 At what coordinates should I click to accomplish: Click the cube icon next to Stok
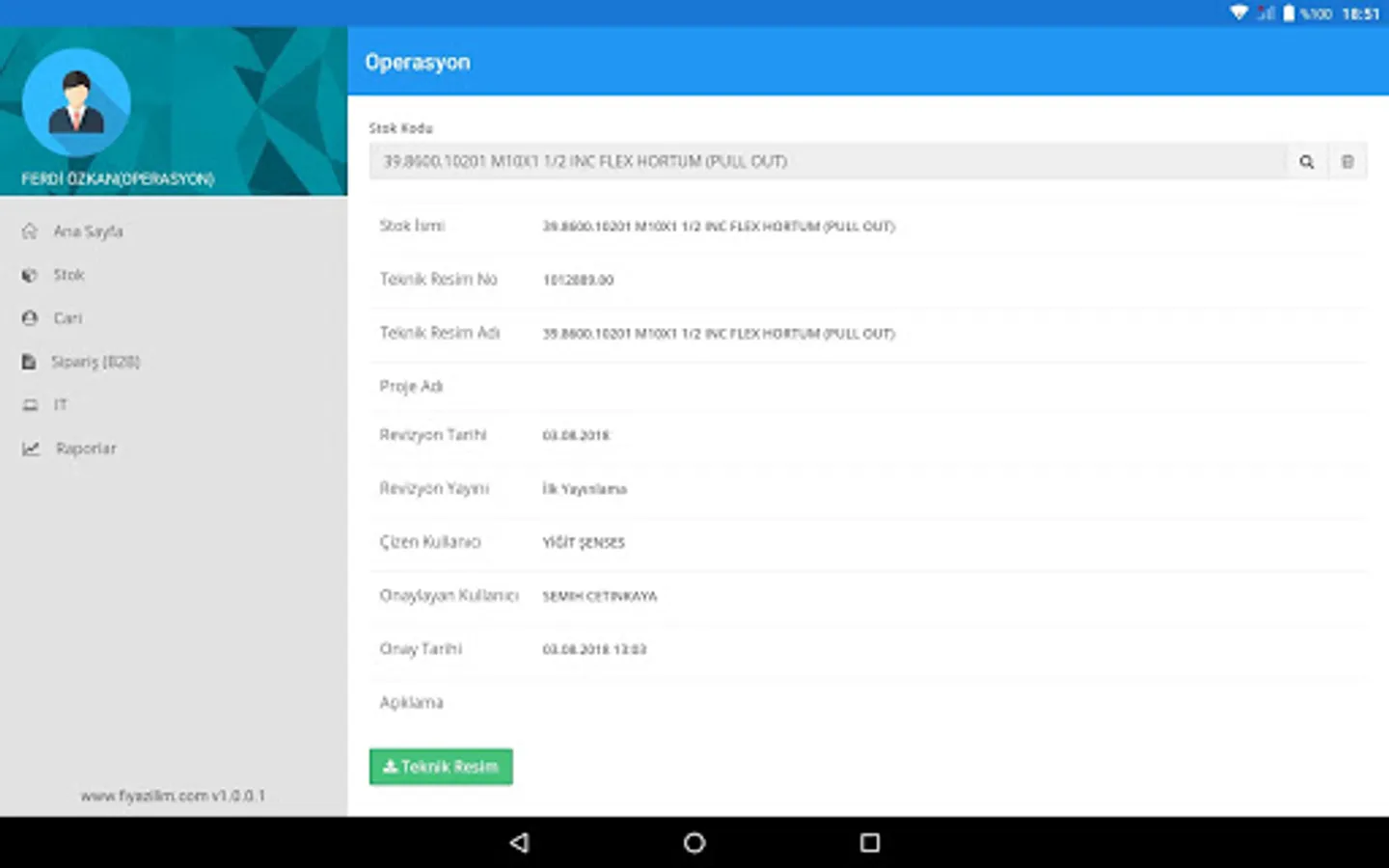click(30, 275)
